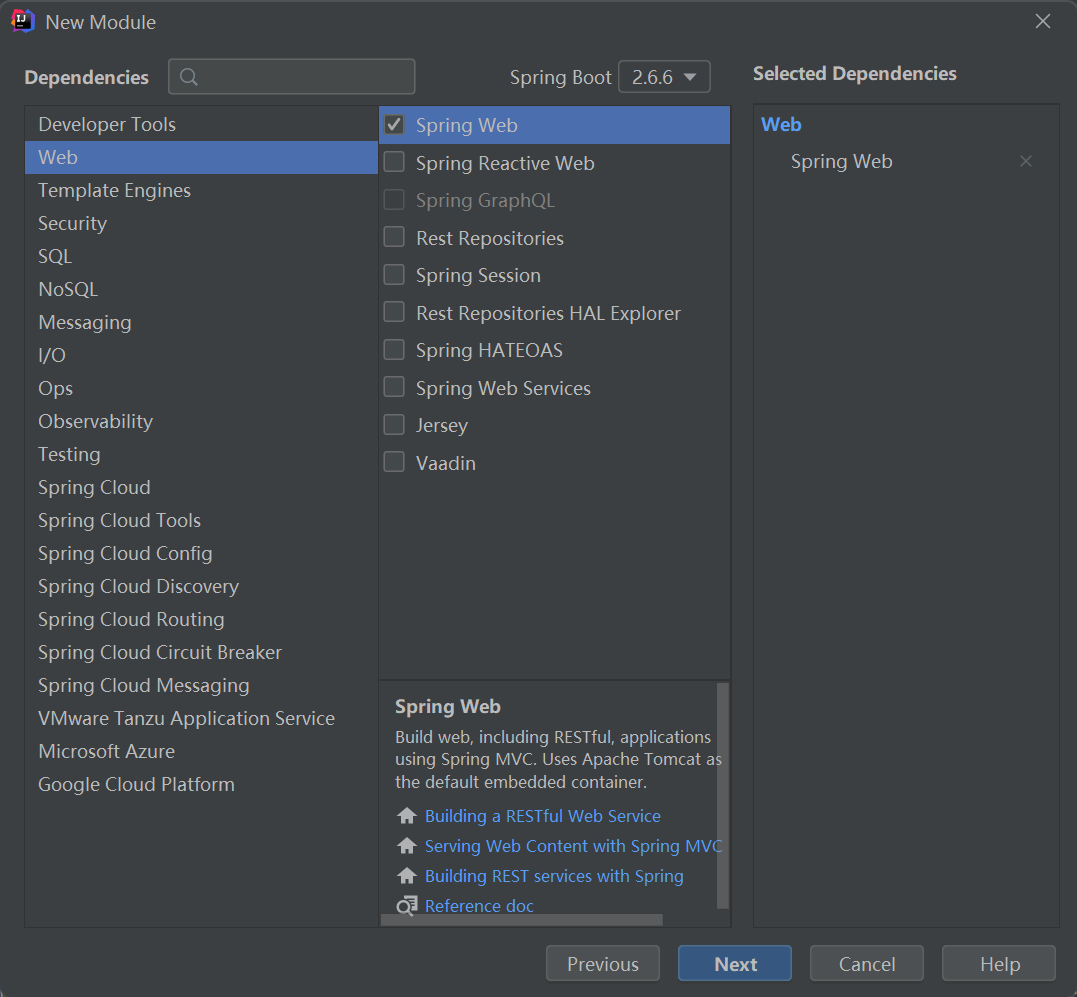This screenshot has width=1077, height=997.
Task: Check the Rest Repositories checkbox
Action: pyautogui.click(x=394, y=238)
